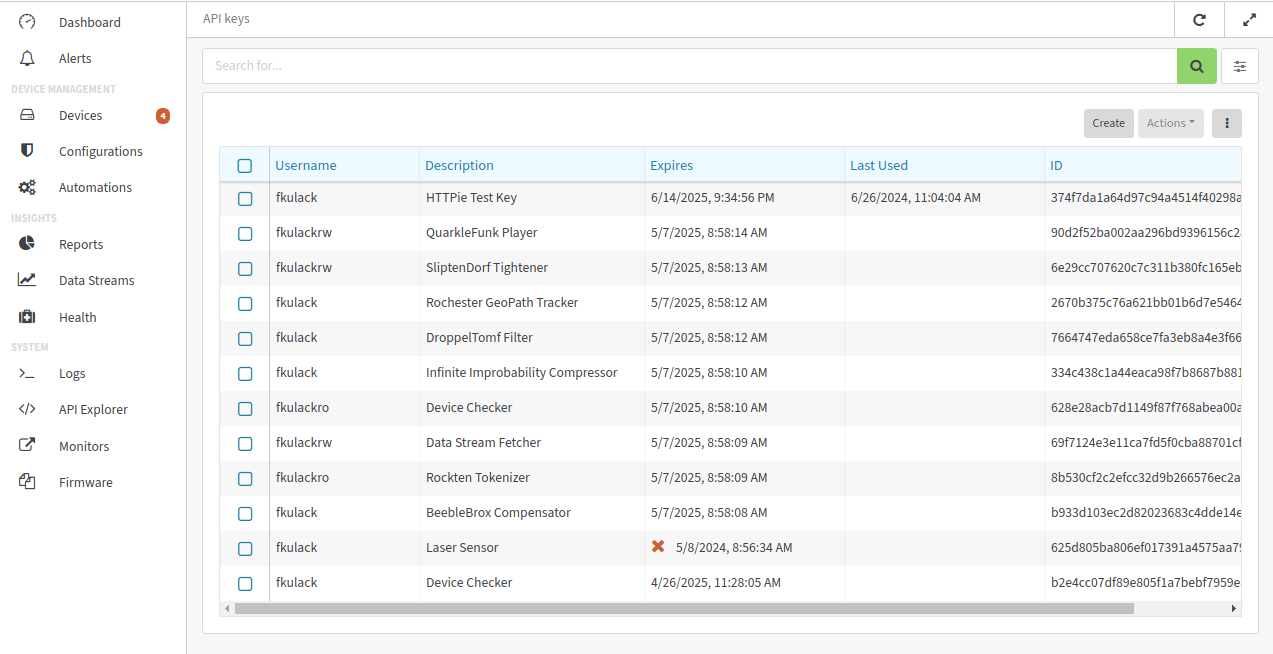
Task: Check the DroppelTomf Filter row checkbox
Action: (245, 338)
